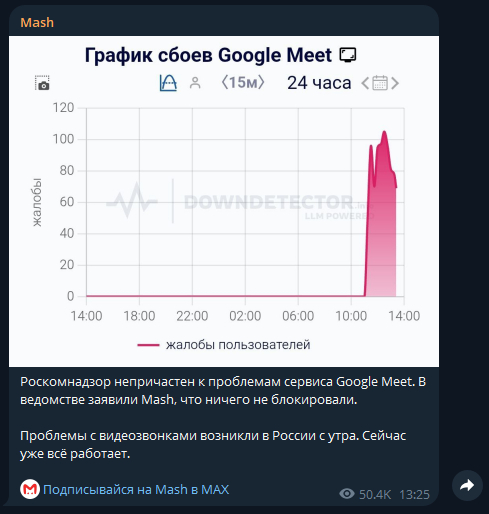The width and height of the screenshot is (489, 514).
Task: Select the 24 часа time range label
Action: [319, 83]
